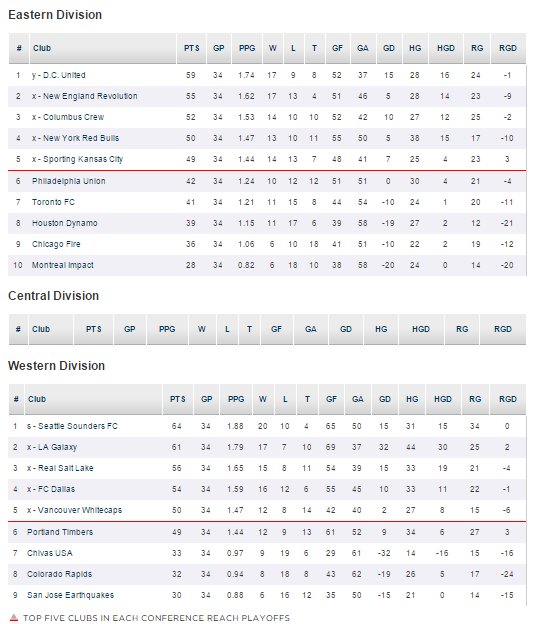Click Western Division GD column header
This screenshot has height=624, width=537.
click(385, 399)
